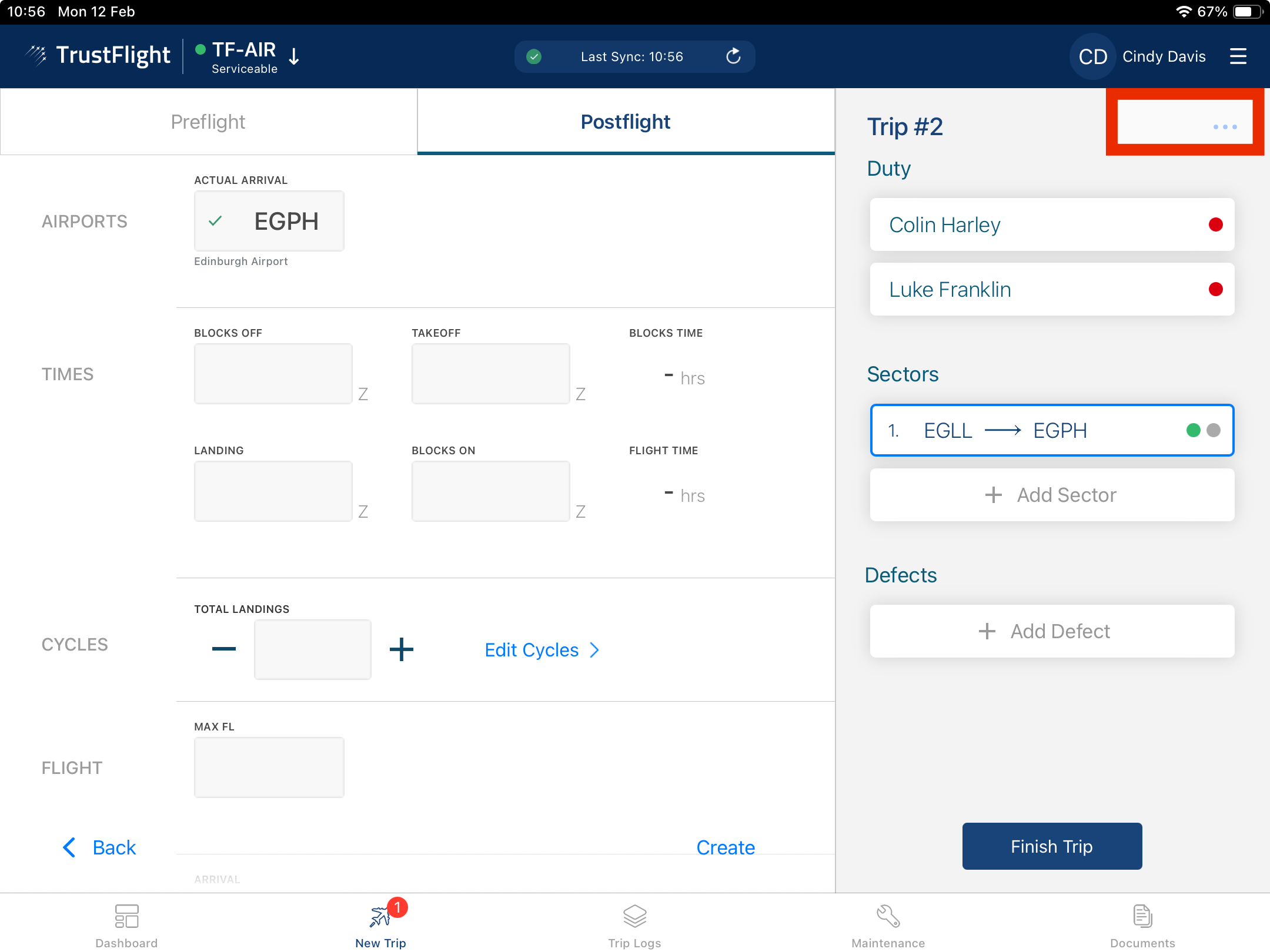Click the Create link
Viewport: 1270px width, 952px height.
pyautogui.click(x=726, y=847)
